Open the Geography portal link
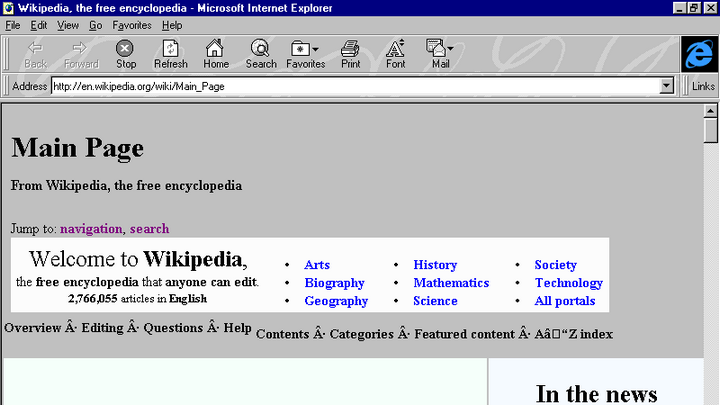 pyautogui.click(x=336, y=301)
